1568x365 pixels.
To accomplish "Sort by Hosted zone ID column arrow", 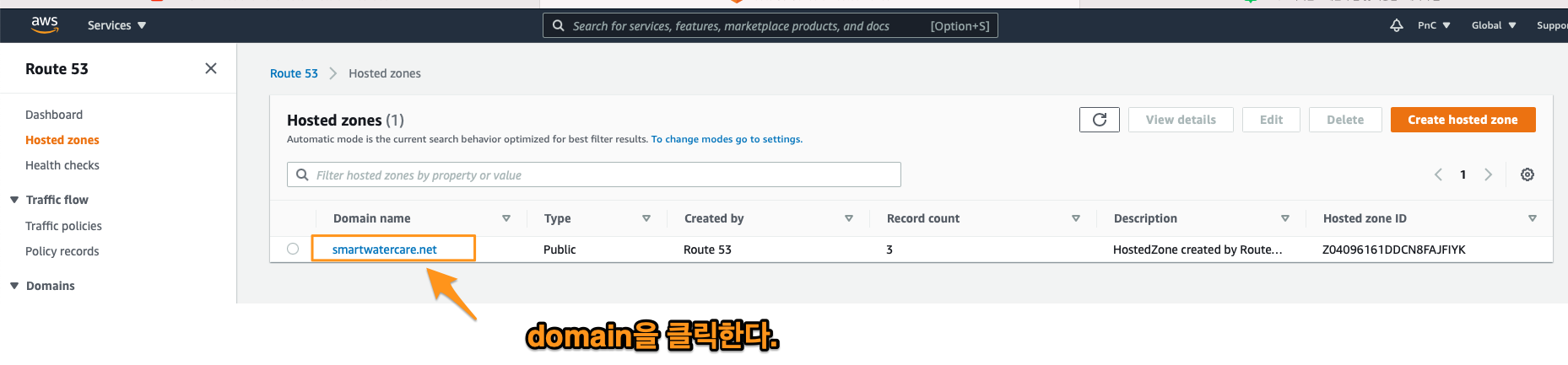I will coord(1532,218).
